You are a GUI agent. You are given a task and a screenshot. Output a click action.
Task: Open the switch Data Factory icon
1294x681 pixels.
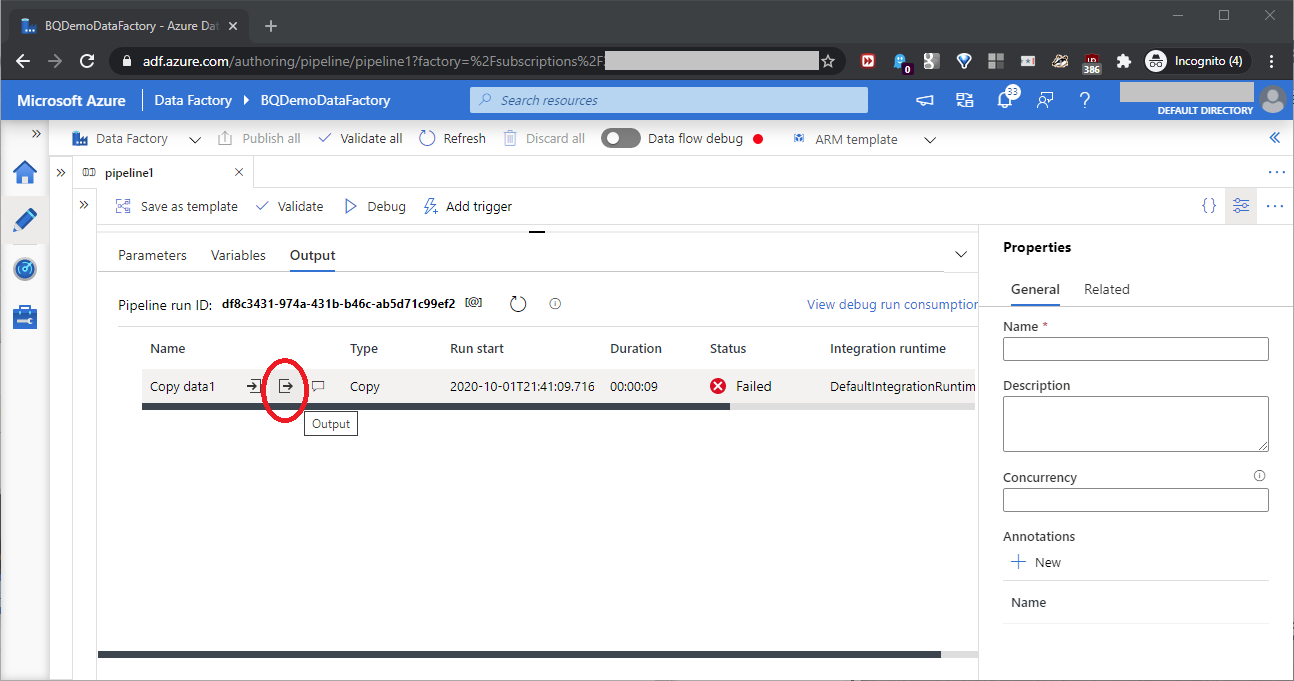click(x=965, y=100)
